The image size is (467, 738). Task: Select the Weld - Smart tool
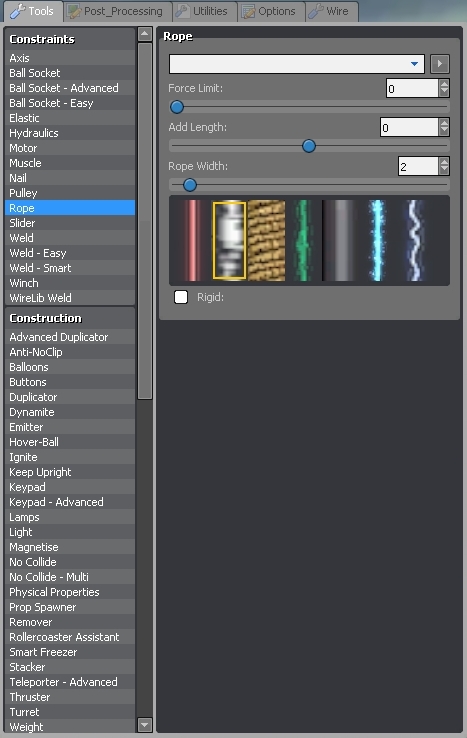click(x=70, y=268)
